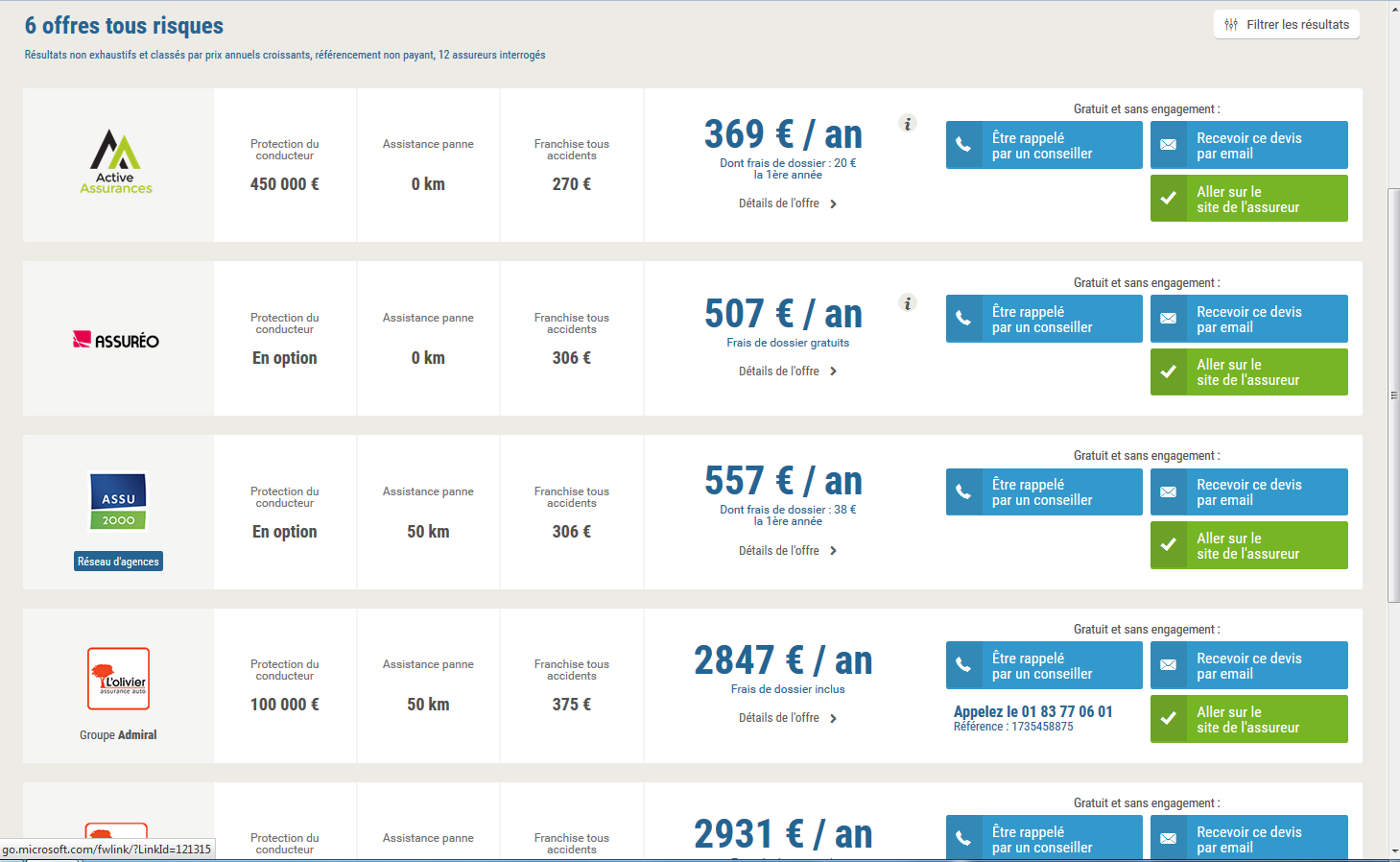The height and width of the screenshot is (862, 1400).
Task: Click phone icon in Assu 2000 row
Action: coord(963,491)
